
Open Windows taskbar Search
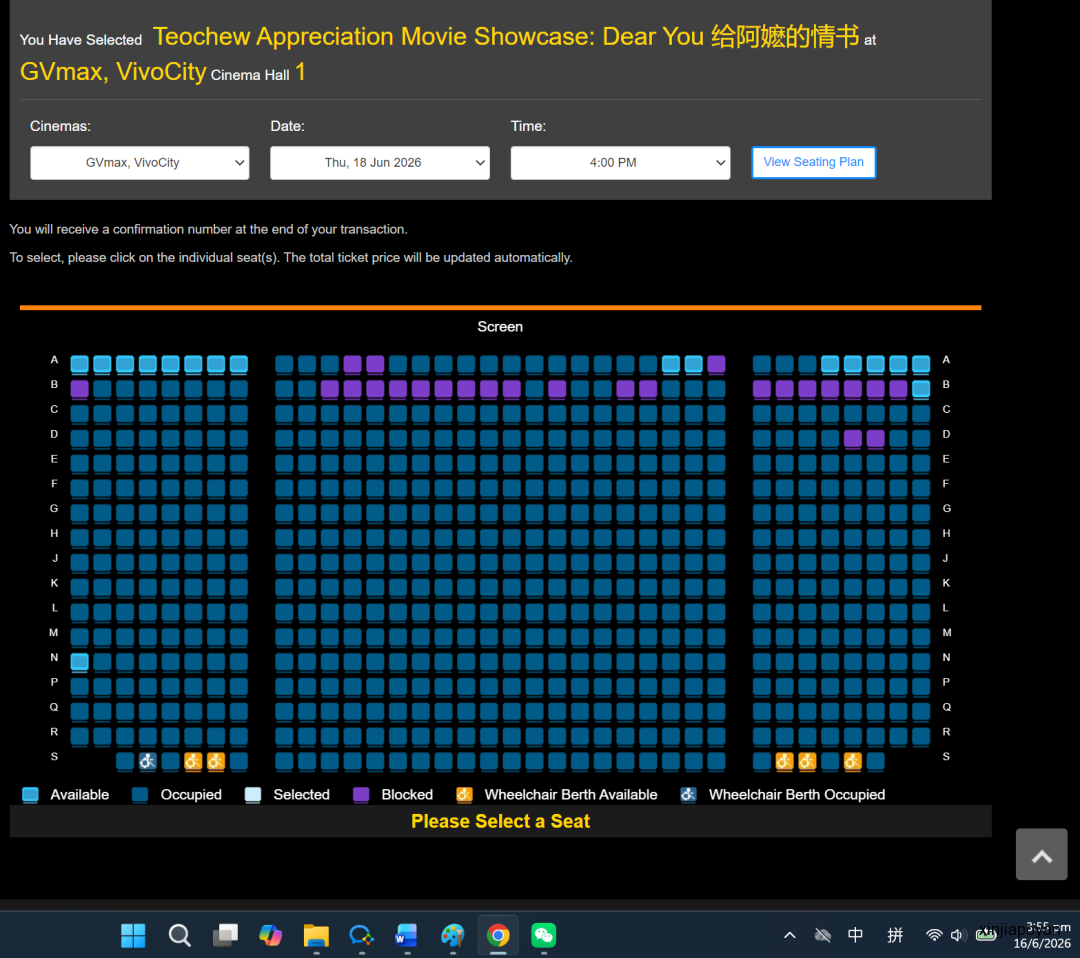click(179, 935)
